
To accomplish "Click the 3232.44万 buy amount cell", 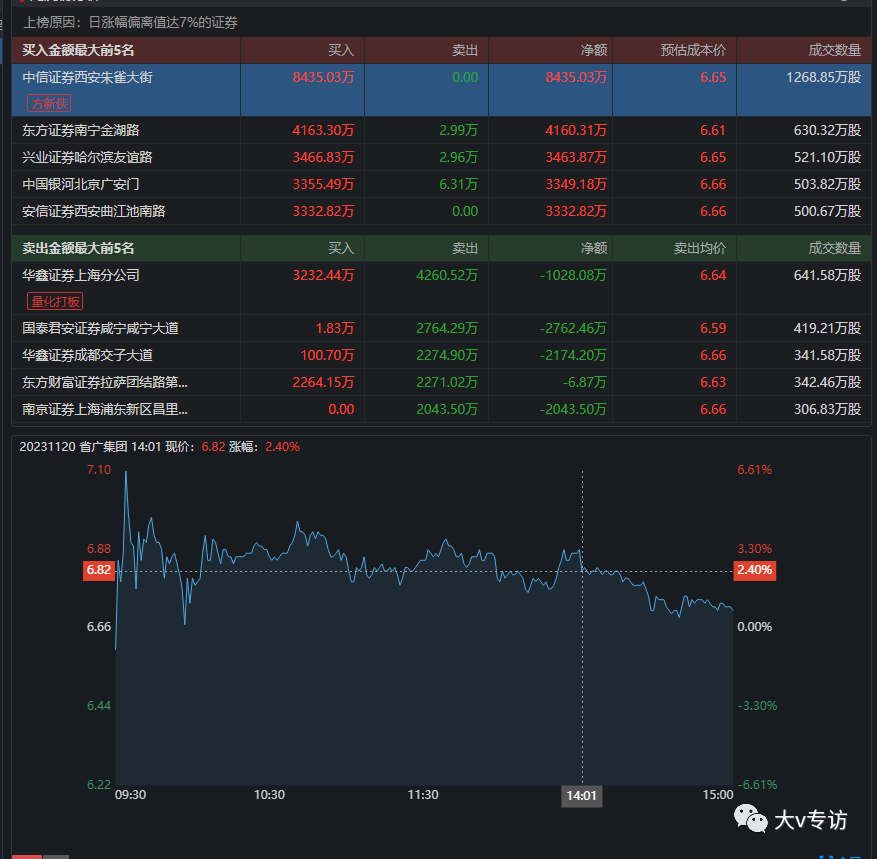I will pos(323,275).
